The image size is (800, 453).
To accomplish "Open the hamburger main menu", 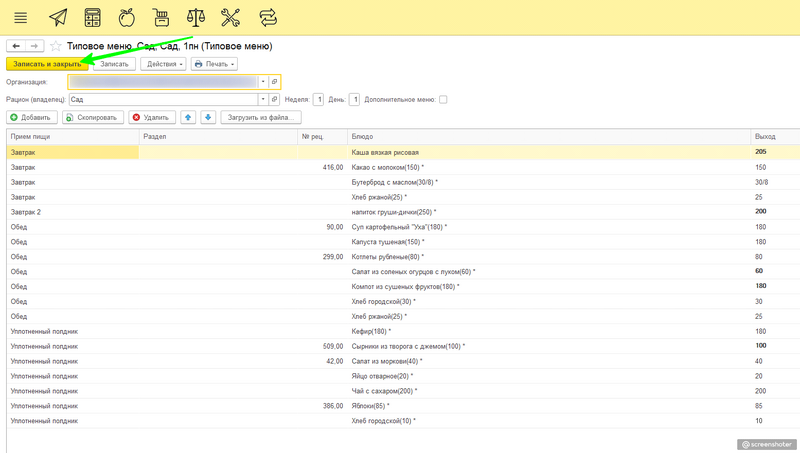I will (20, 18).
